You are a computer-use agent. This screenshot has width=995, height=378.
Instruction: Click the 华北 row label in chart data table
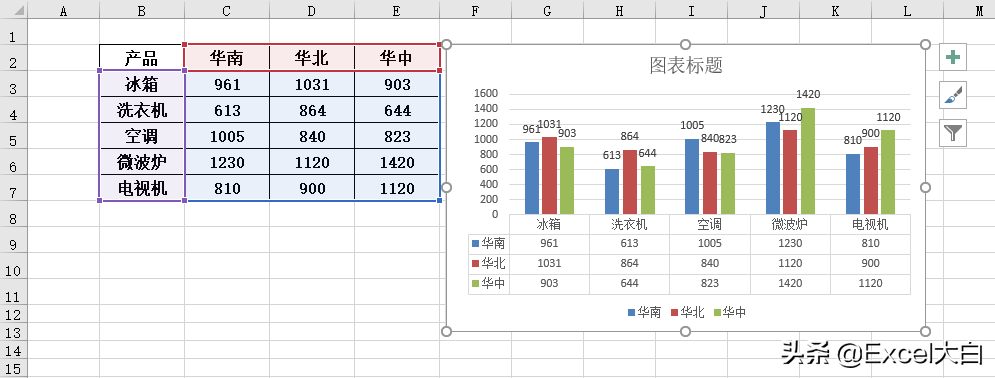pyautogui.click(x=488, y=263)
